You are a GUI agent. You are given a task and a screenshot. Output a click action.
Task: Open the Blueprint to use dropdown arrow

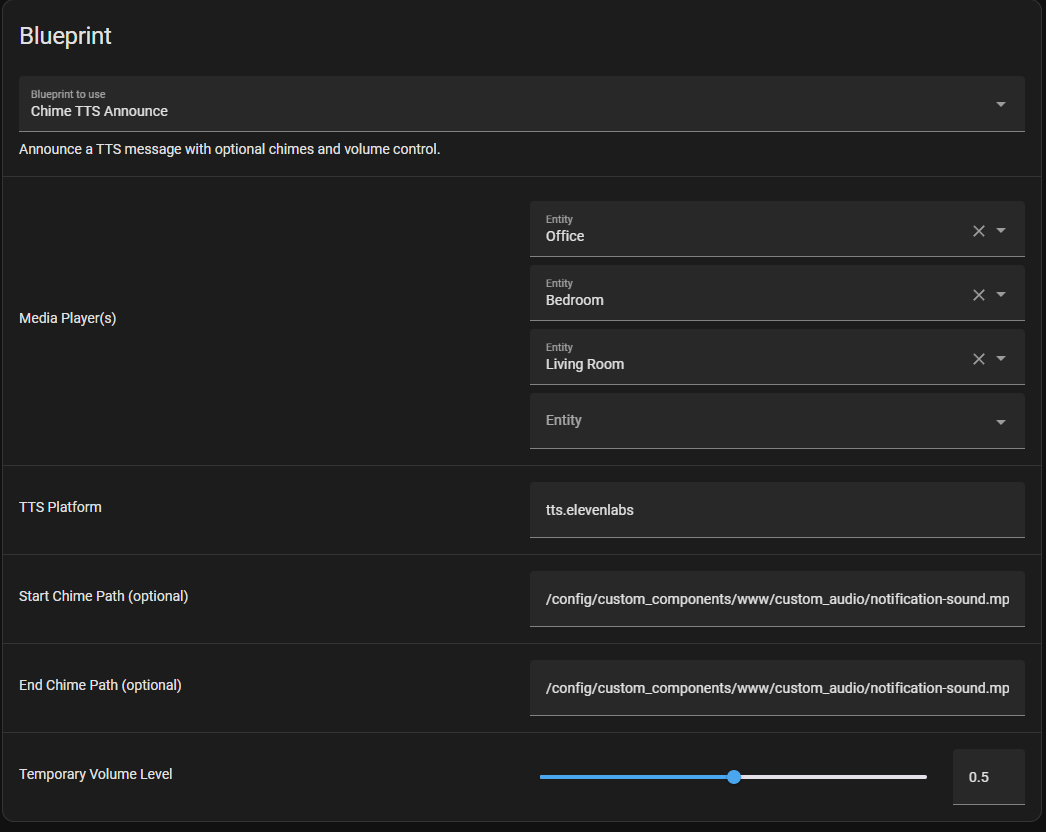(x=1001, y=104)
